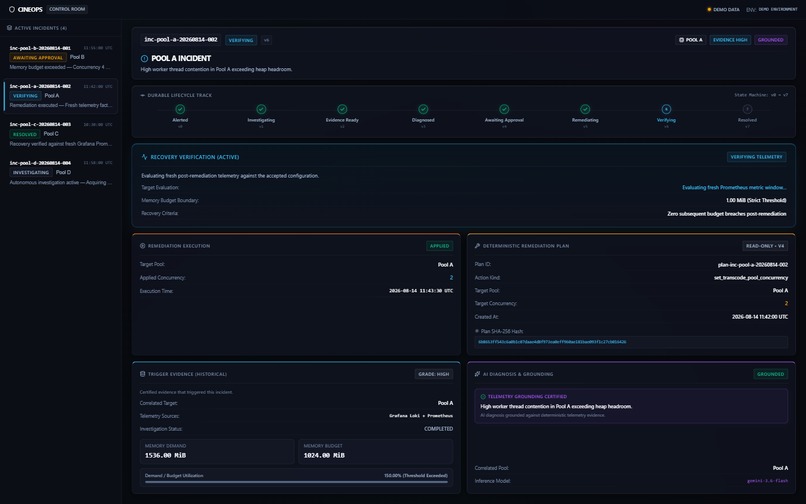The image size is (806, 504).
Task: Open incident inc-pool-b-20260814-001
Action: click(61, 57)
